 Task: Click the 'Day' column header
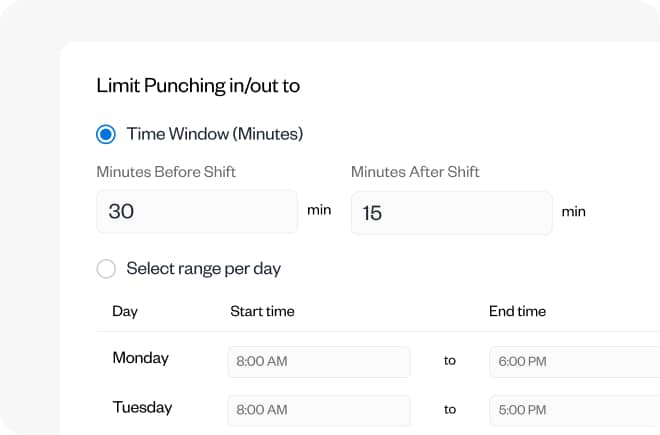125,312
